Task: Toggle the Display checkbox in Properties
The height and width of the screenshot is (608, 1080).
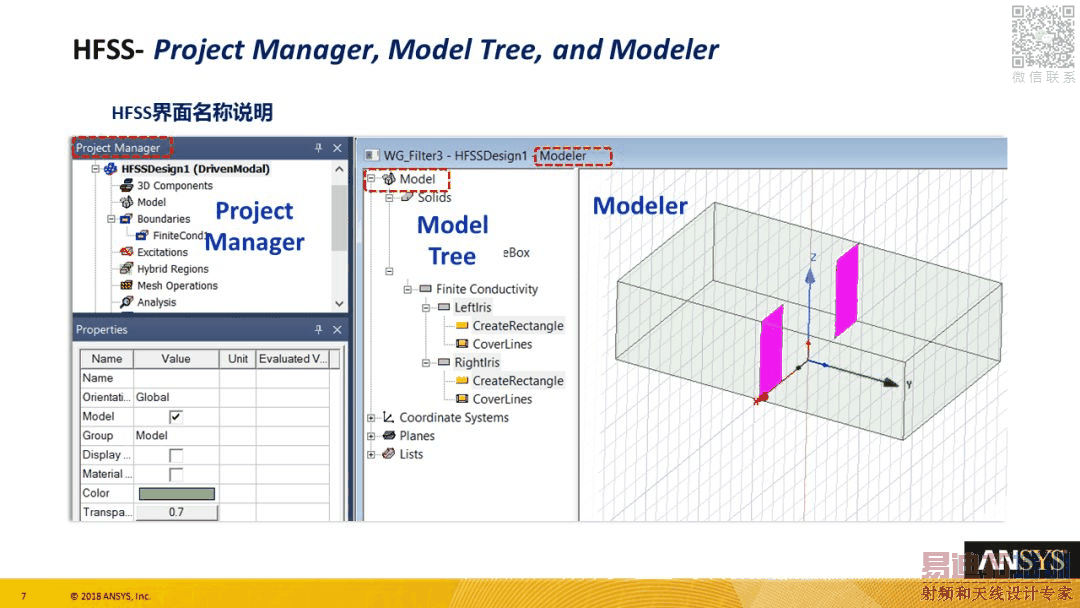Action: coord(176,455)
